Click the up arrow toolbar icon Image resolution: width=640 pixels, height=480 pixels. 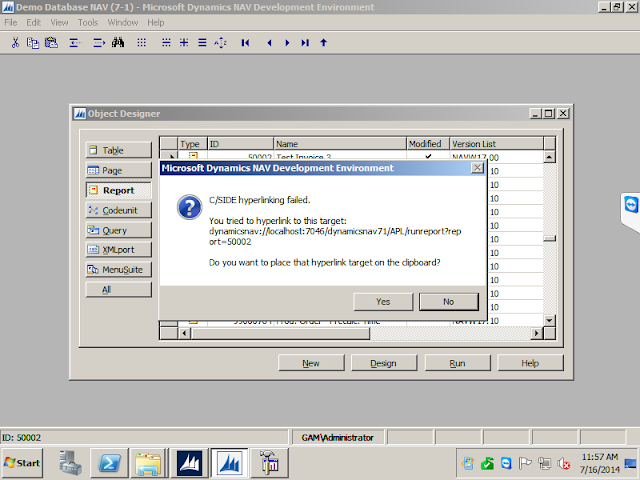[x=324, y=42]
